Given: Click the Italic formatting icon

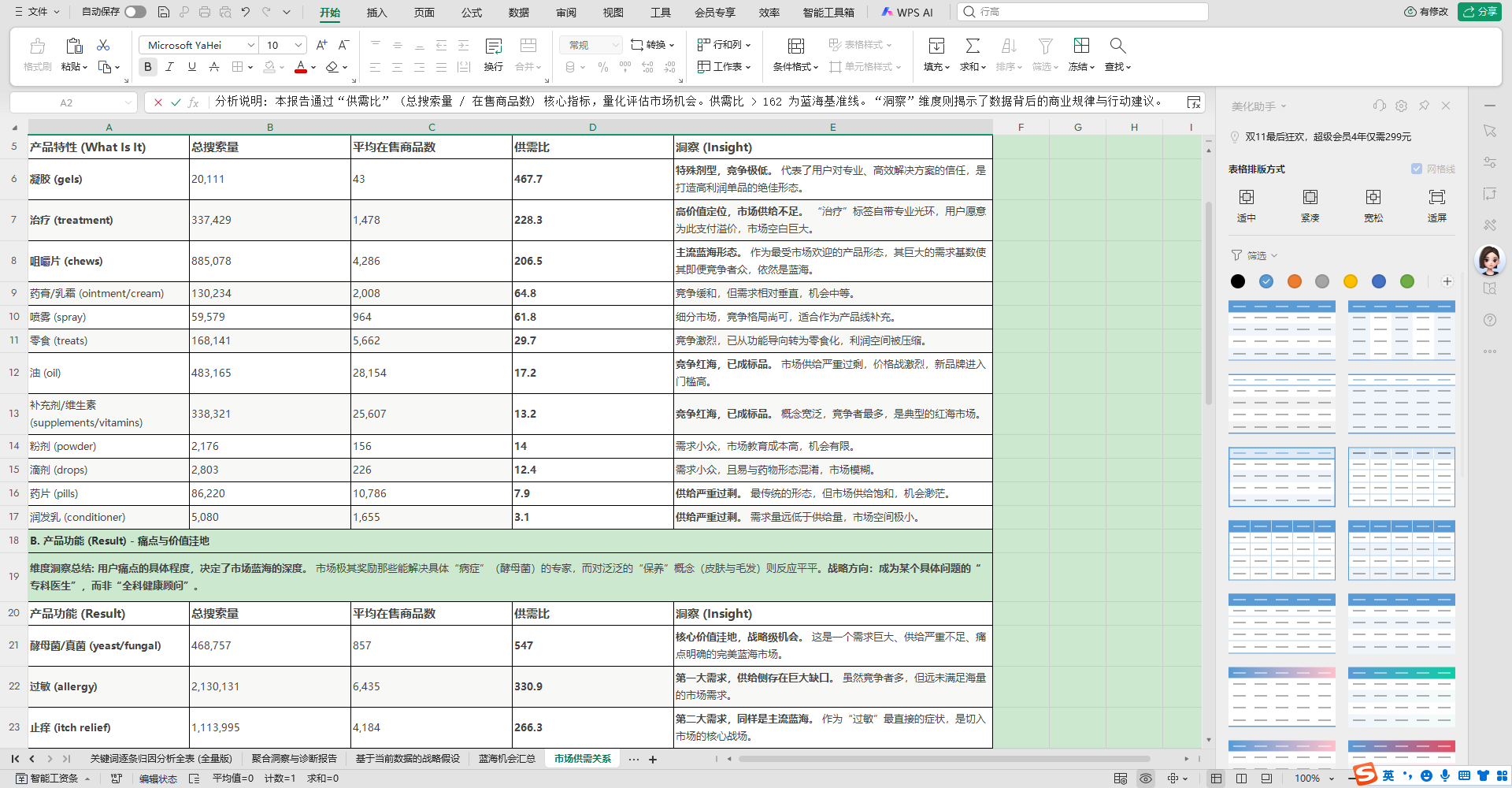Looking at the screenshot, I should [169, 68].
